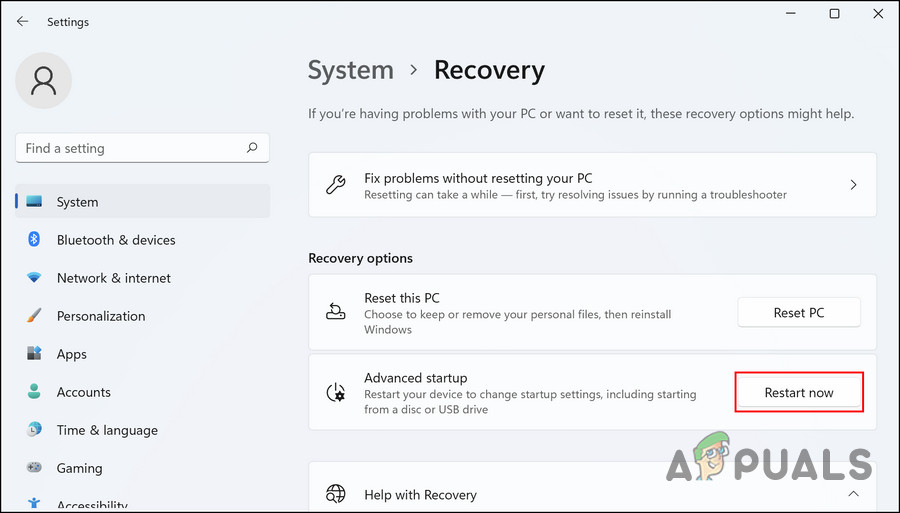Click the Personalization paintbrush icon
Image resolution: width=900 pixels, height=513 pixels.
click(x=34, y=316)
